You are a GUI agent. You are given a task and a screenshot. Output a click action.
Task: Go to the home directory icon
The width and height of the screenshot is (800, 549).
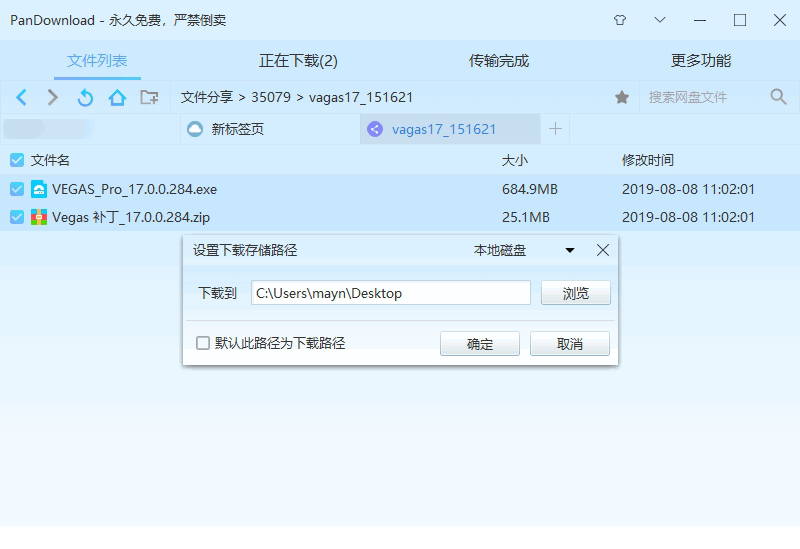pos(117,97)
